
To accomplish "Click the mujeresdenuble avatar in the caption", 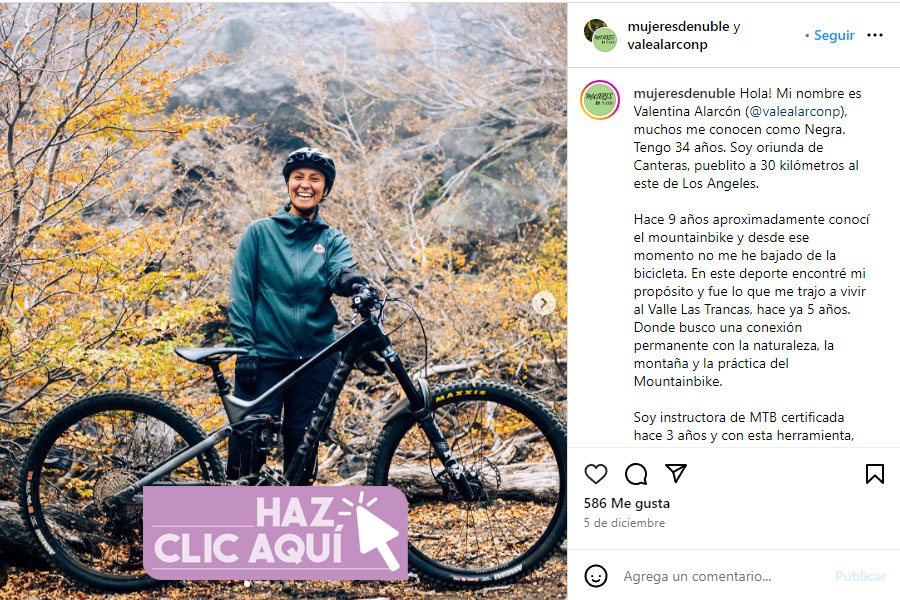I will click(600, 100).
